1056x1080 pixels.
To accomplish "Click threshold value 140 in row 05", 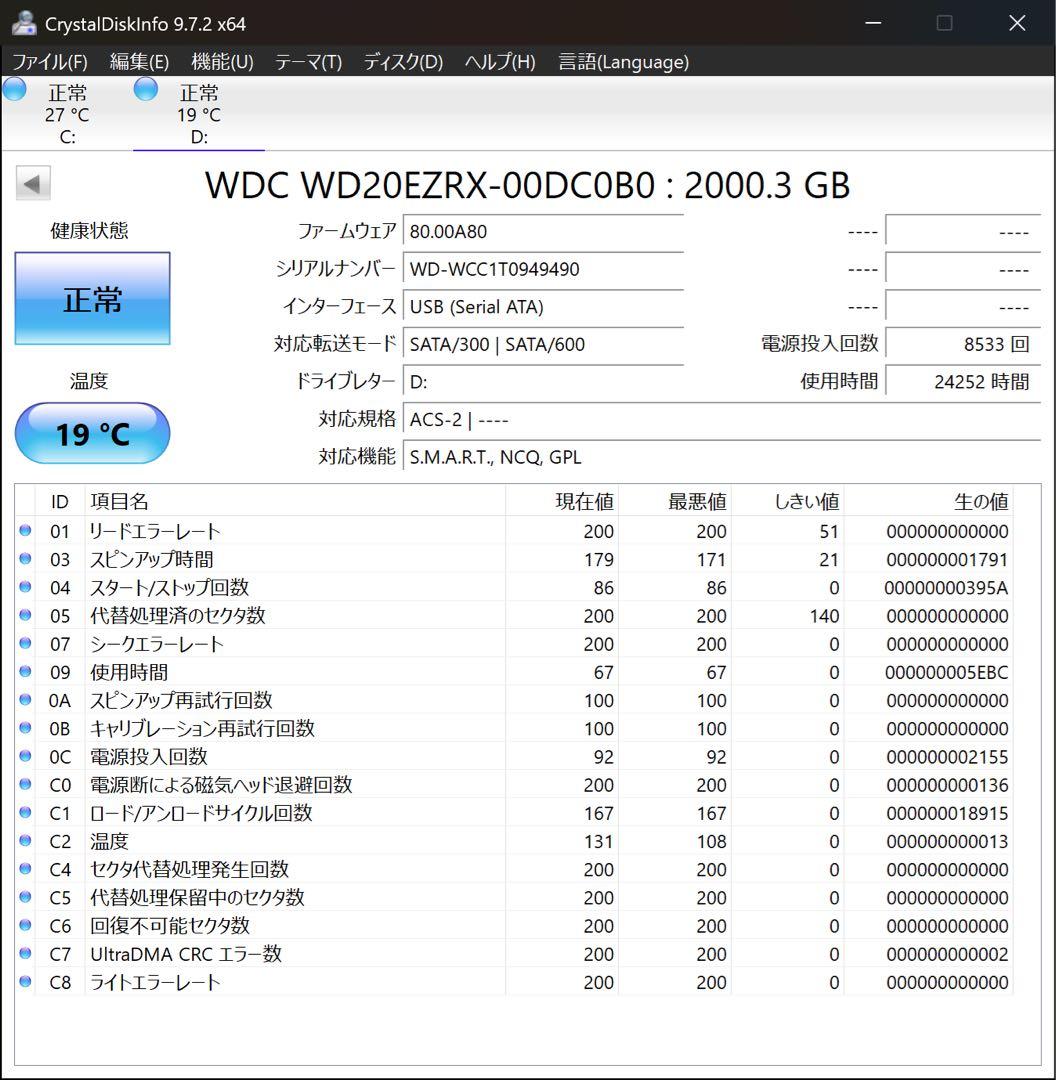I will pyautogui.click(x=824, y=616).
